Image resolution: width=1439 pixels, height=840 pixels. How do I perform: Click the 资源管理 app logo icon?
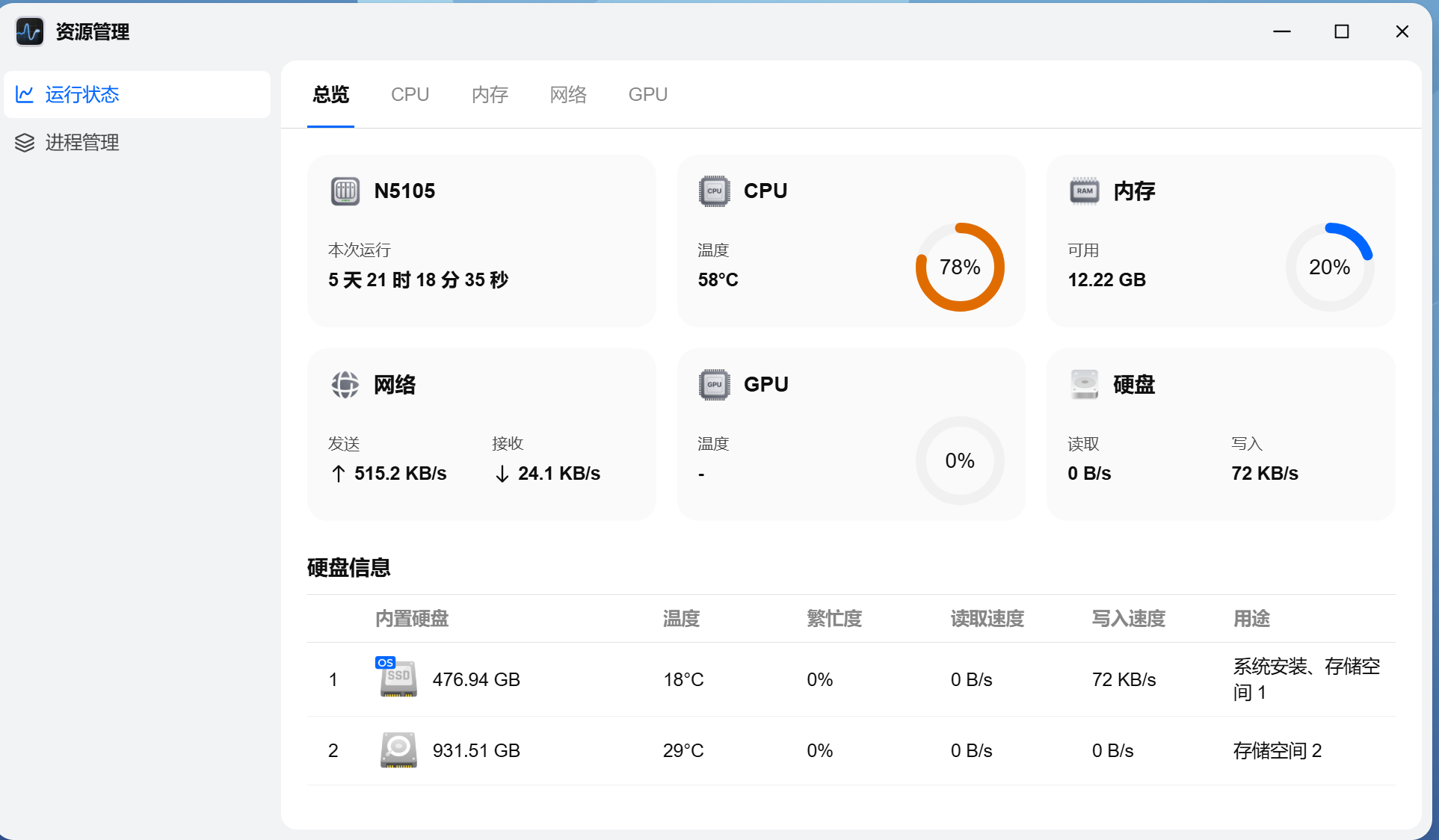tap(29, 31)
